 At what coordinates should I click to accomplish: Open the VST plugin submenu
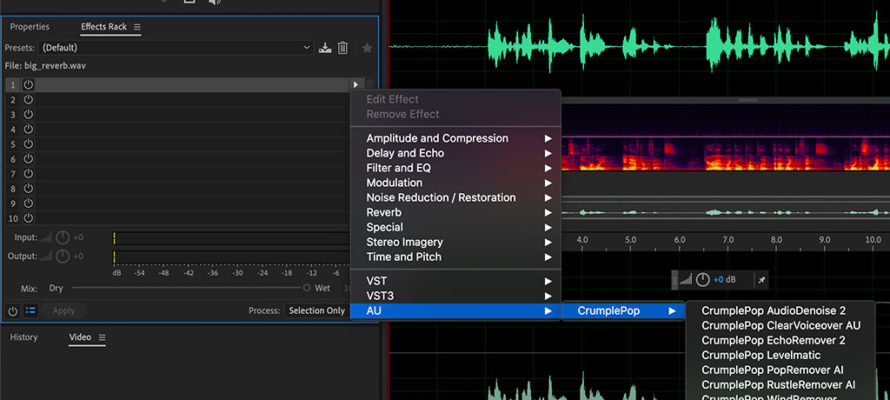pyautogui.click(x=455, y=281)
